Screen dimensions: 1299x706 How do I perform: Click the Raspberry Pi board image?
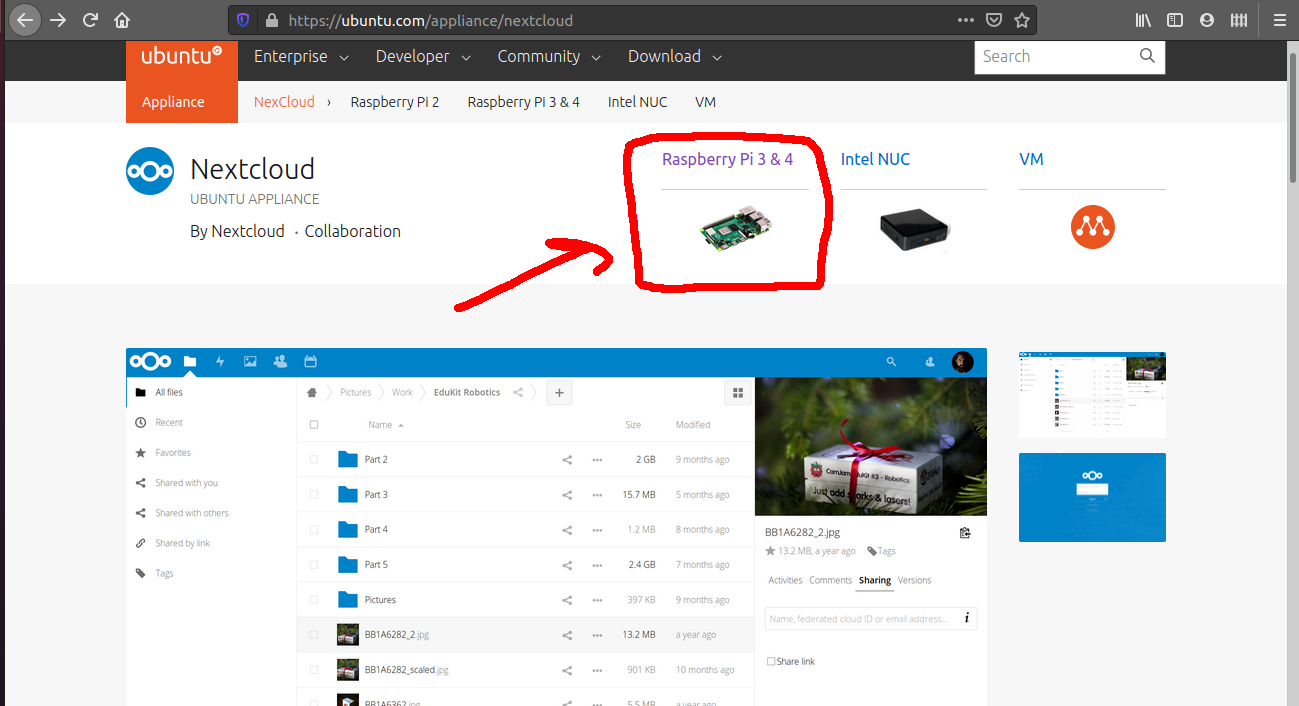[x=736, y=228]
